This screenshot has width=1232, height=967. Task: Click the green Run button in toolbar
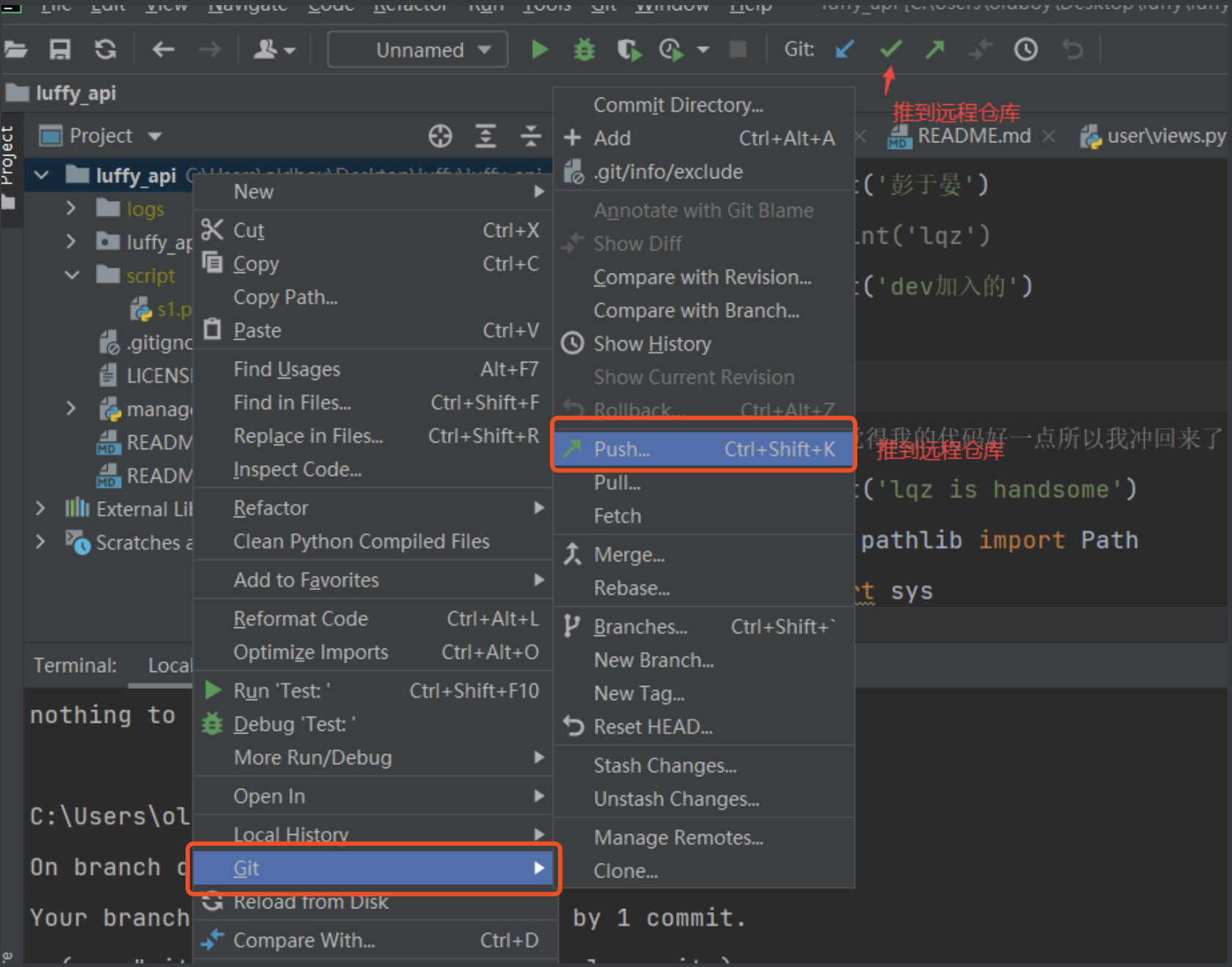(540, 49)
